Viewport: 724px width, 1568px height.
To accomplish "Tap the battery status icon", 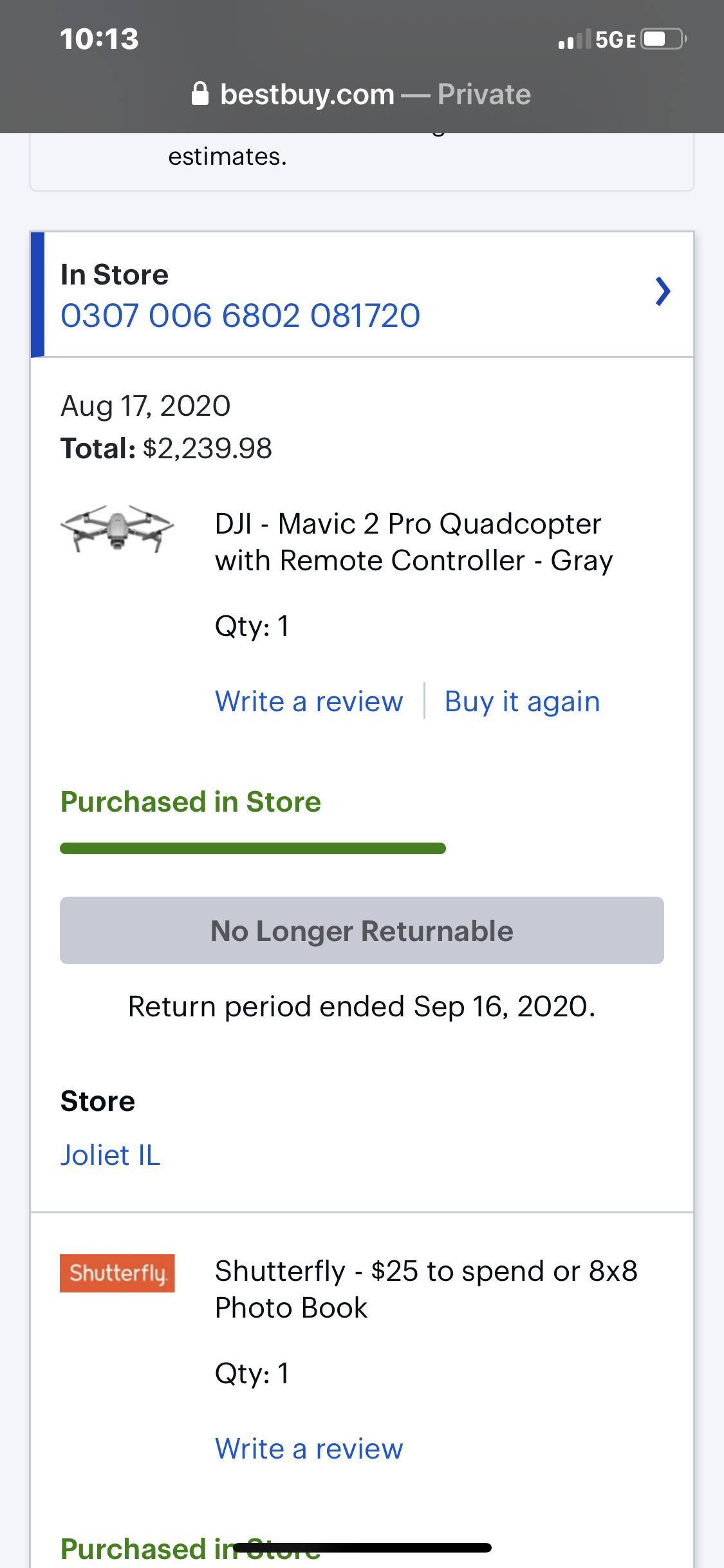I will pos(664,39).
